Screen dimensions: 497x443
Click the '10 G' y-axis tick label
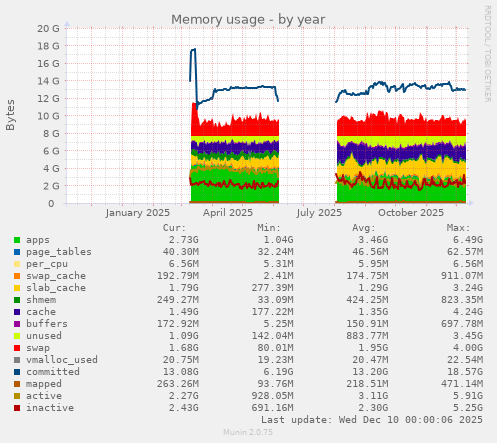pos(48,116)
